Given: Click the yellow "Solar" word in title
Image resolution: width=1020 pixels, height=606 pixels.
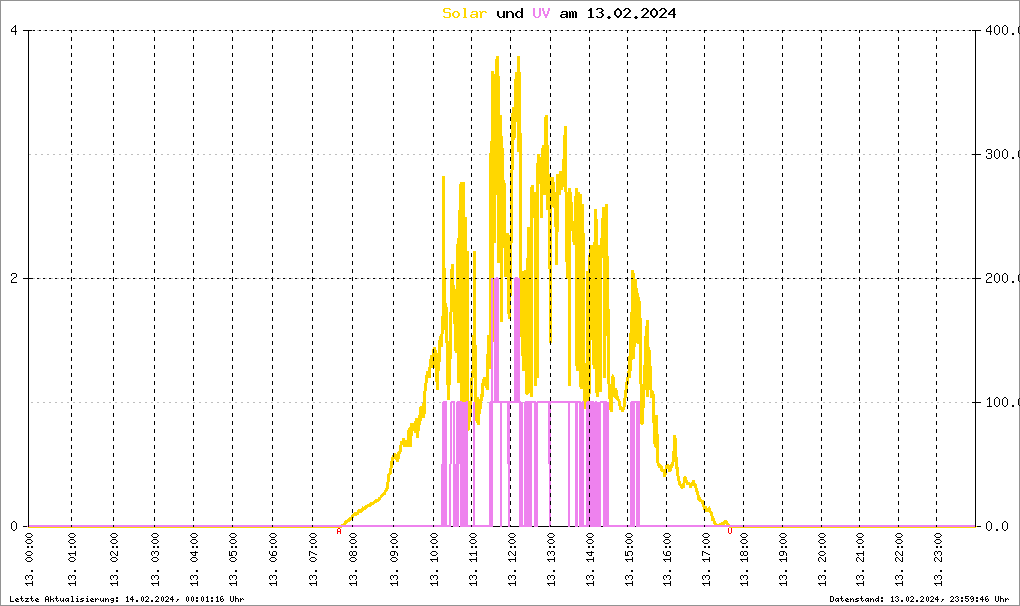Looking at the screenshot, I should coord(466,13).
